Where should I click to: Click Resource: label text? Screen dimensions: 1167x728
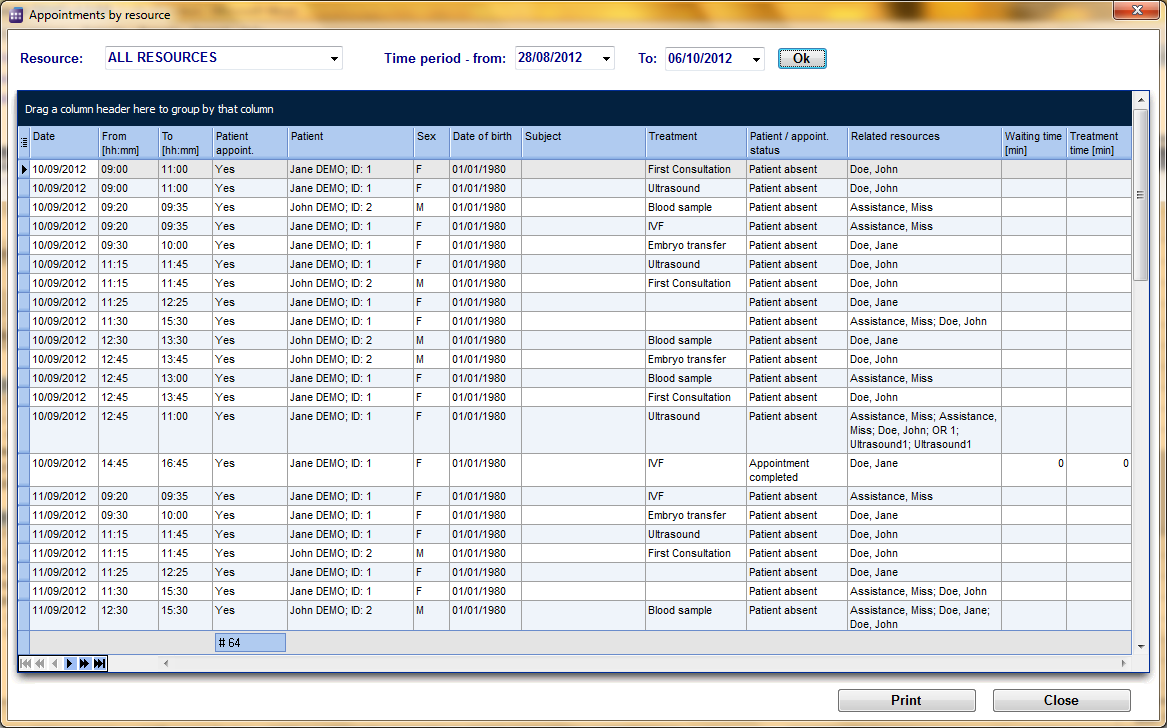point(51,59)
